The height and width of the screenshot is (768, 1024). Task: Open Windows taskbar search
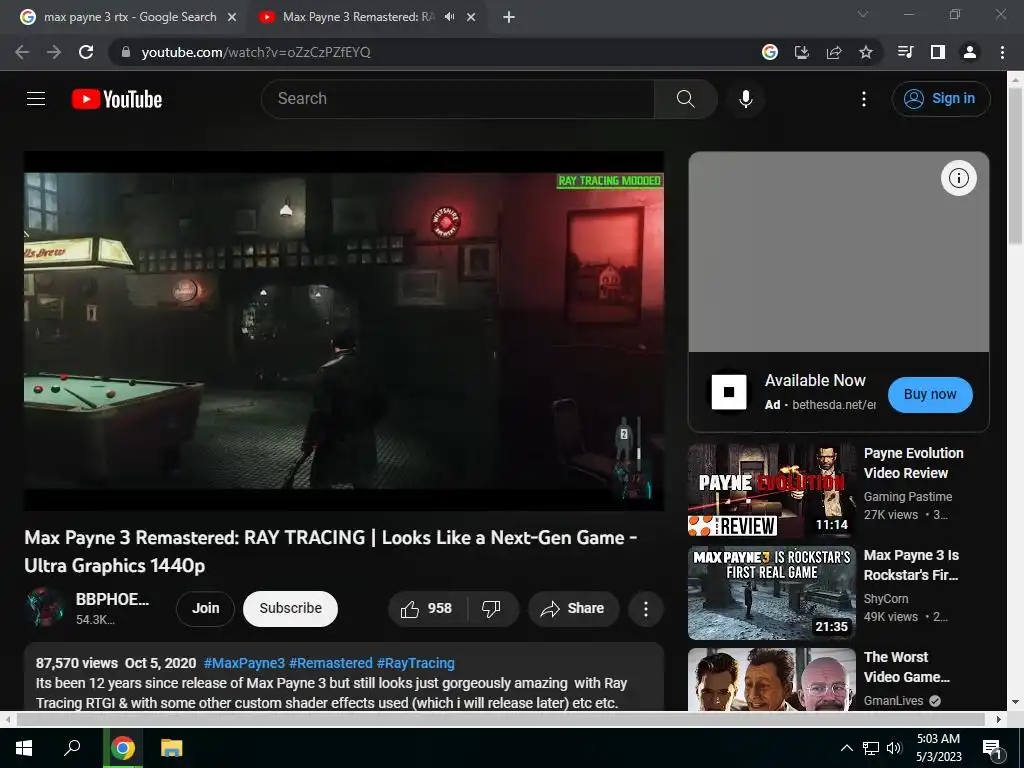[x=72, y=748]
